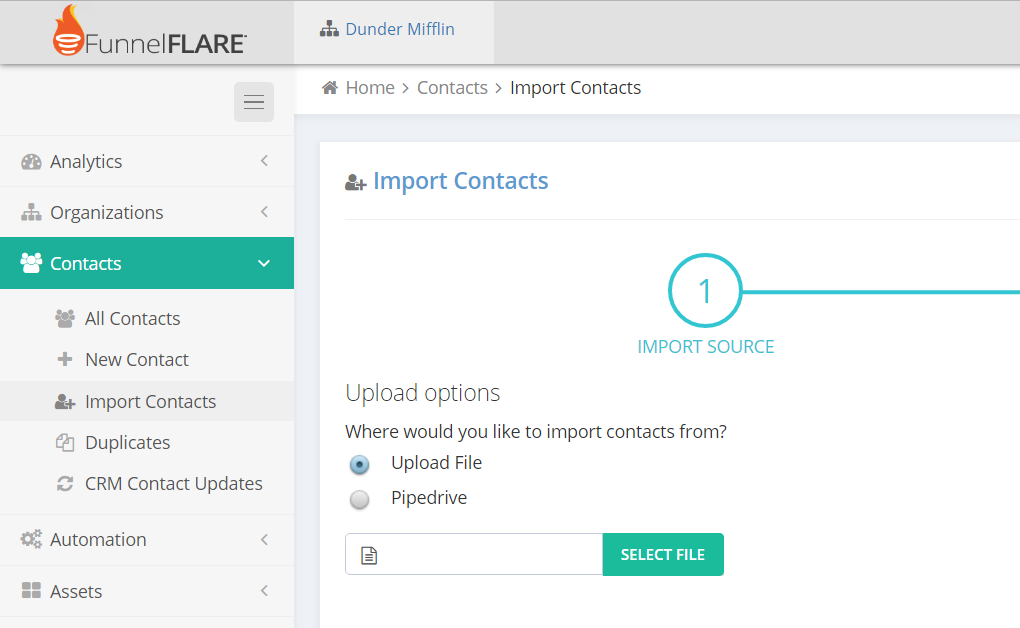Screen dimensions: 1020x628
Task: Click the Assets grid icon
Action: 31,591
